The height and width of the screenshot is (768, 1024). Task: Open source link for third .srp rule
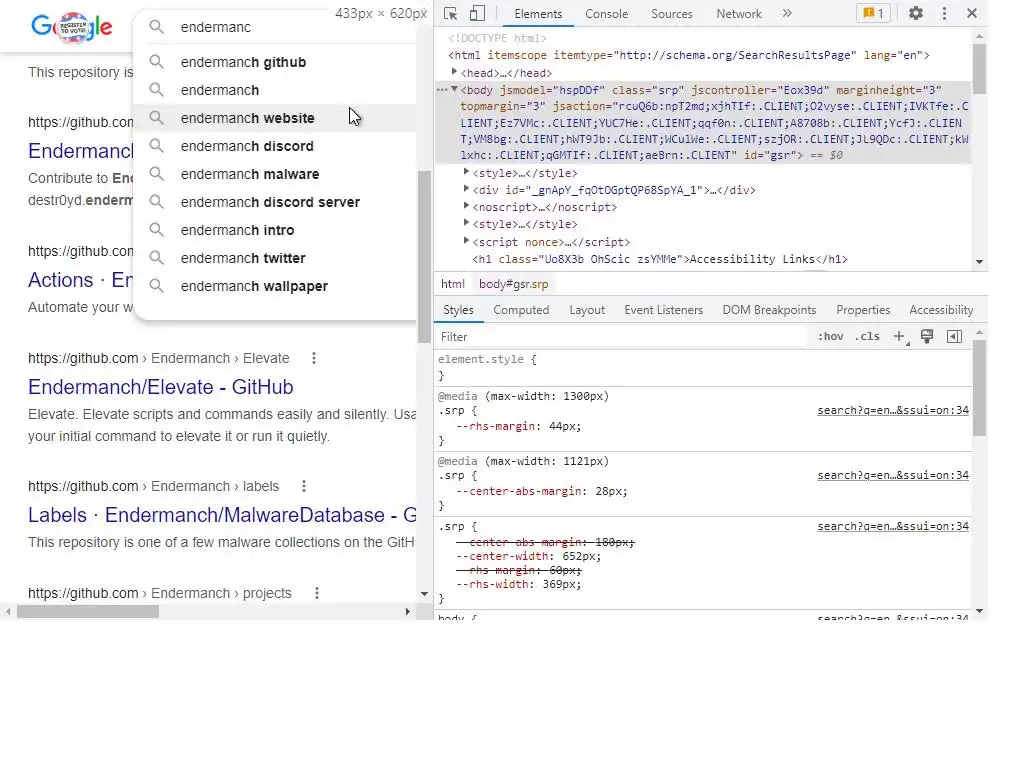[893, 526]
